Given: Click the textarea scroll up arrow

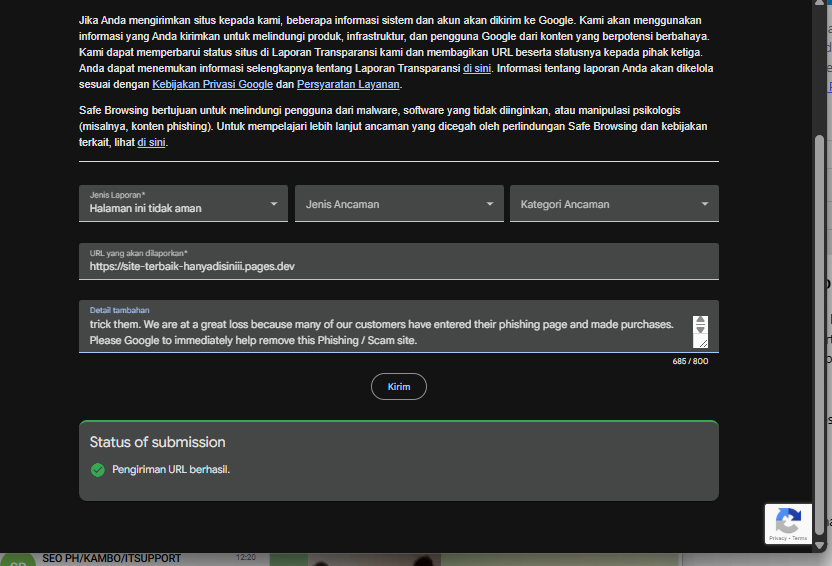Looking at the screenshot, I should pos(700,320).
